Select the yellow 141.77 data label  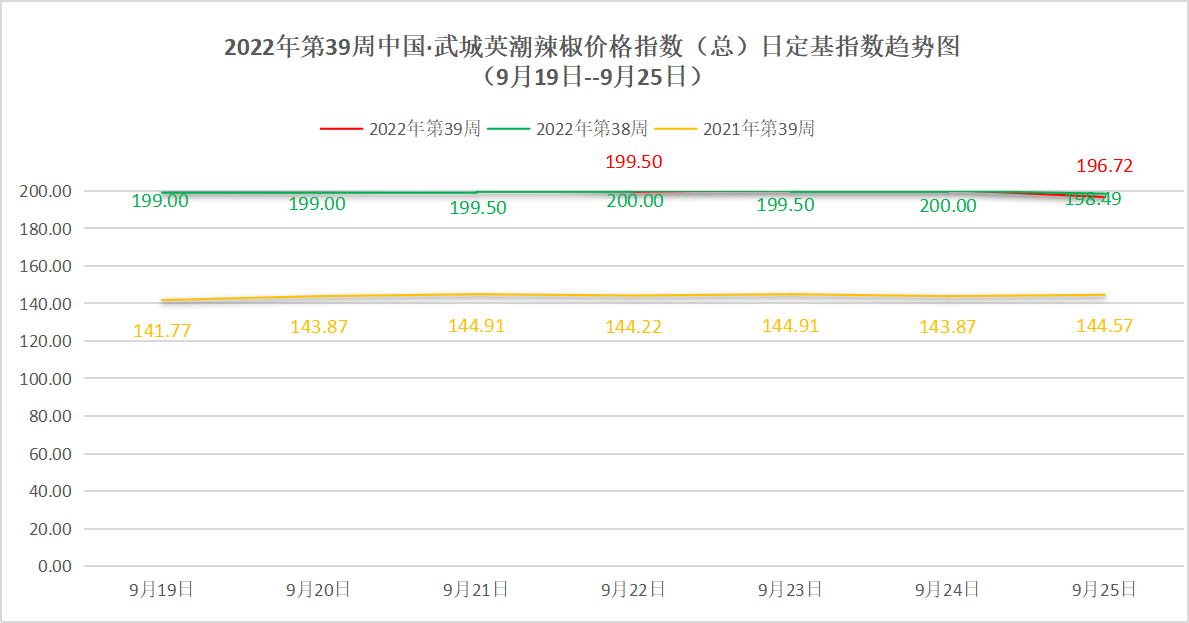[x=161, y=330]
